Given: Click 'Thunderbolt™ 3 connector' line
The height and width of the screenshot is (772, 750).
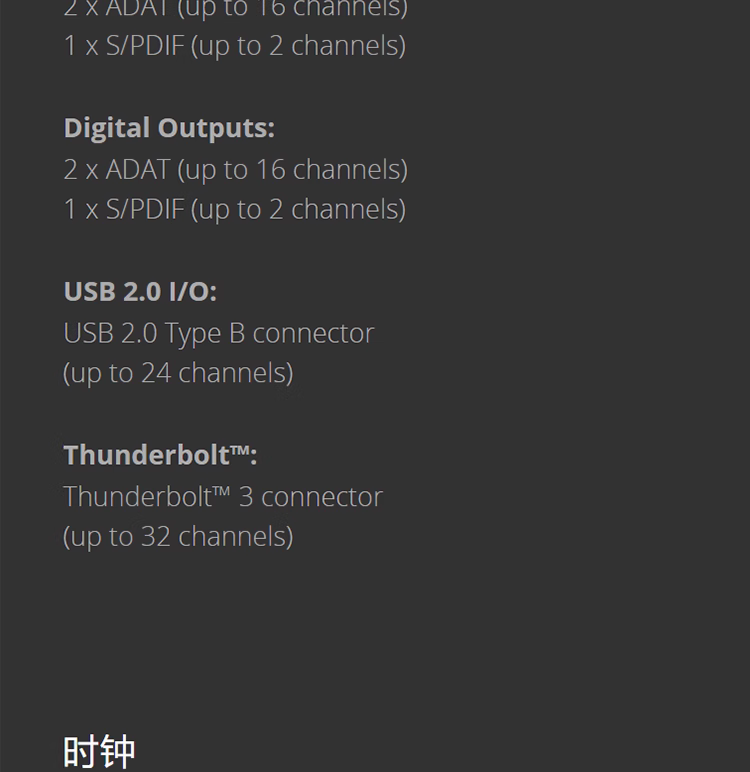Looking at the screenshot, I should pos(223,497).
